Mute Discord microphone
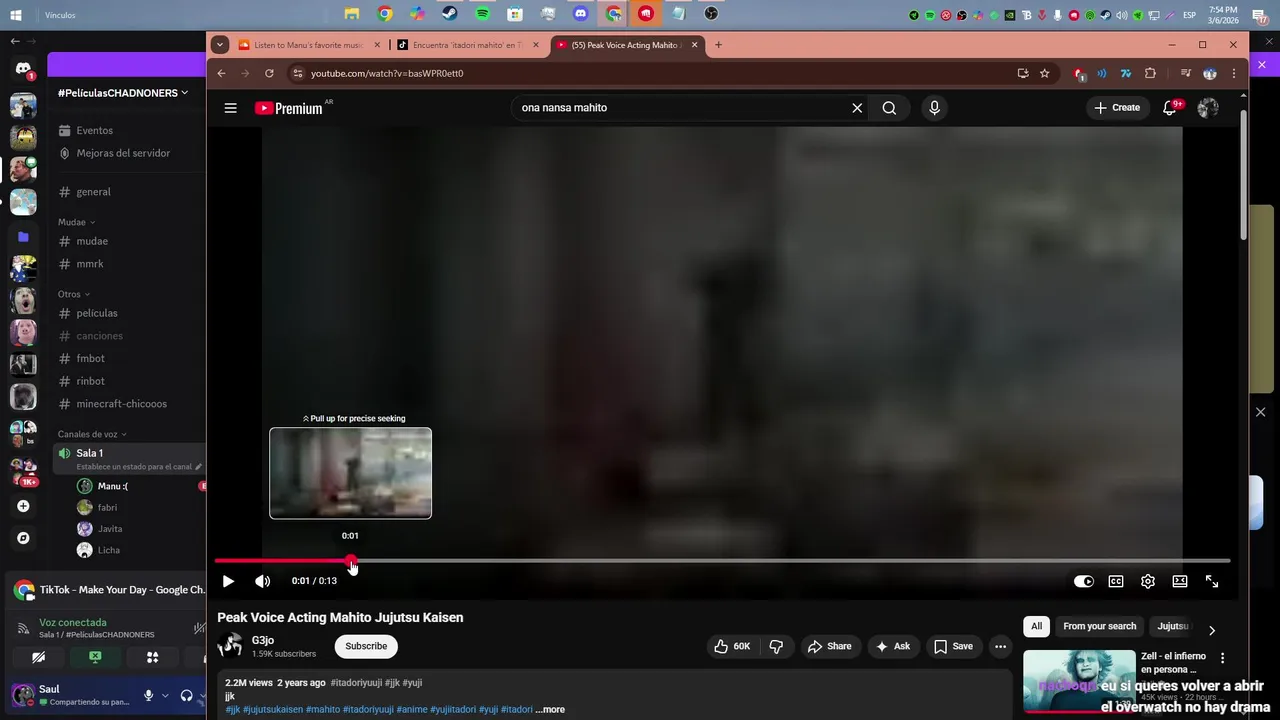The height and width of the screenshot is (720, 1280). pyautogui.click(x=148, y=695)
